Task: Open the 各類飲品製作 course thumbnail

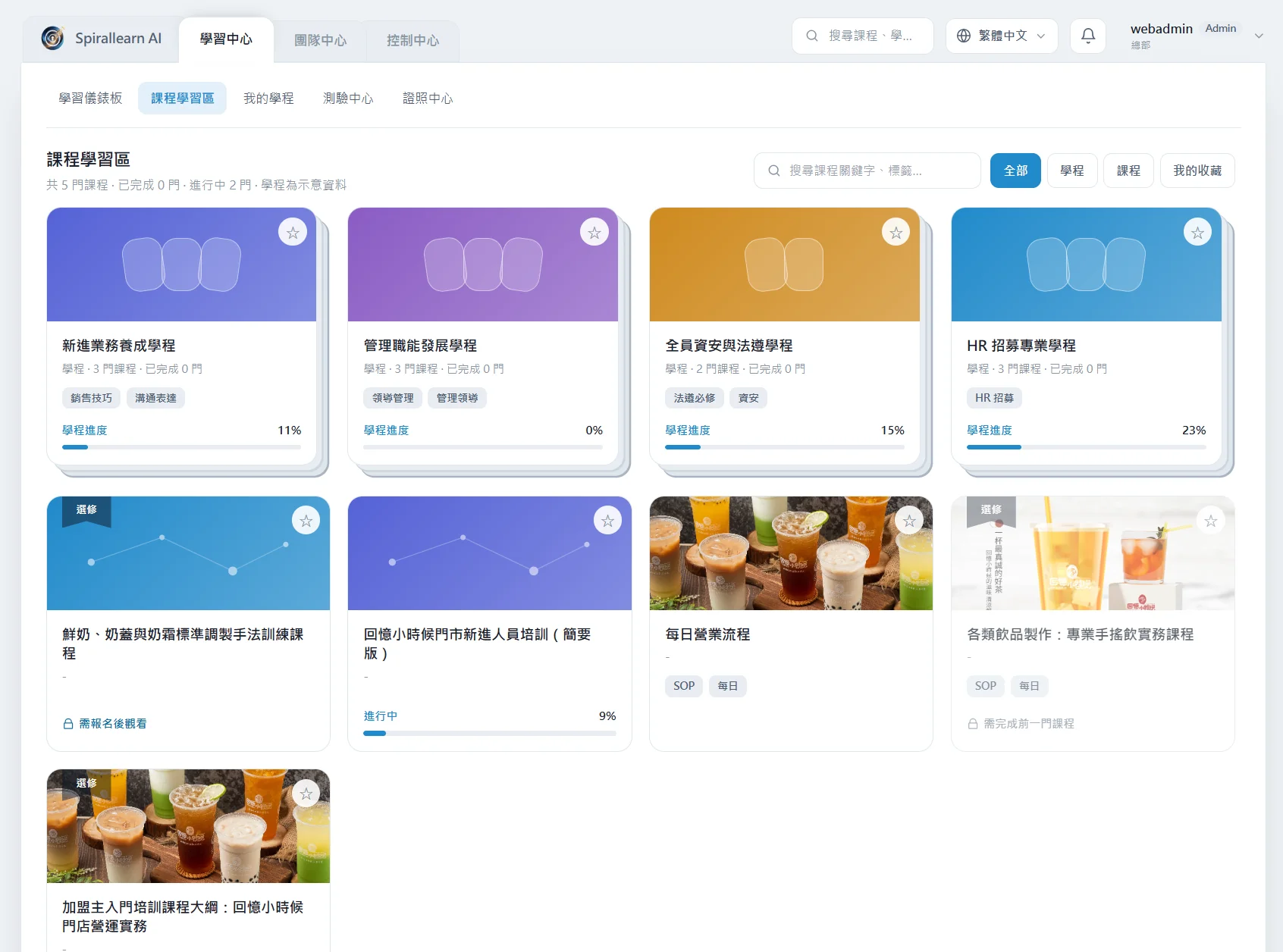Action: [x=1093, y=553]
